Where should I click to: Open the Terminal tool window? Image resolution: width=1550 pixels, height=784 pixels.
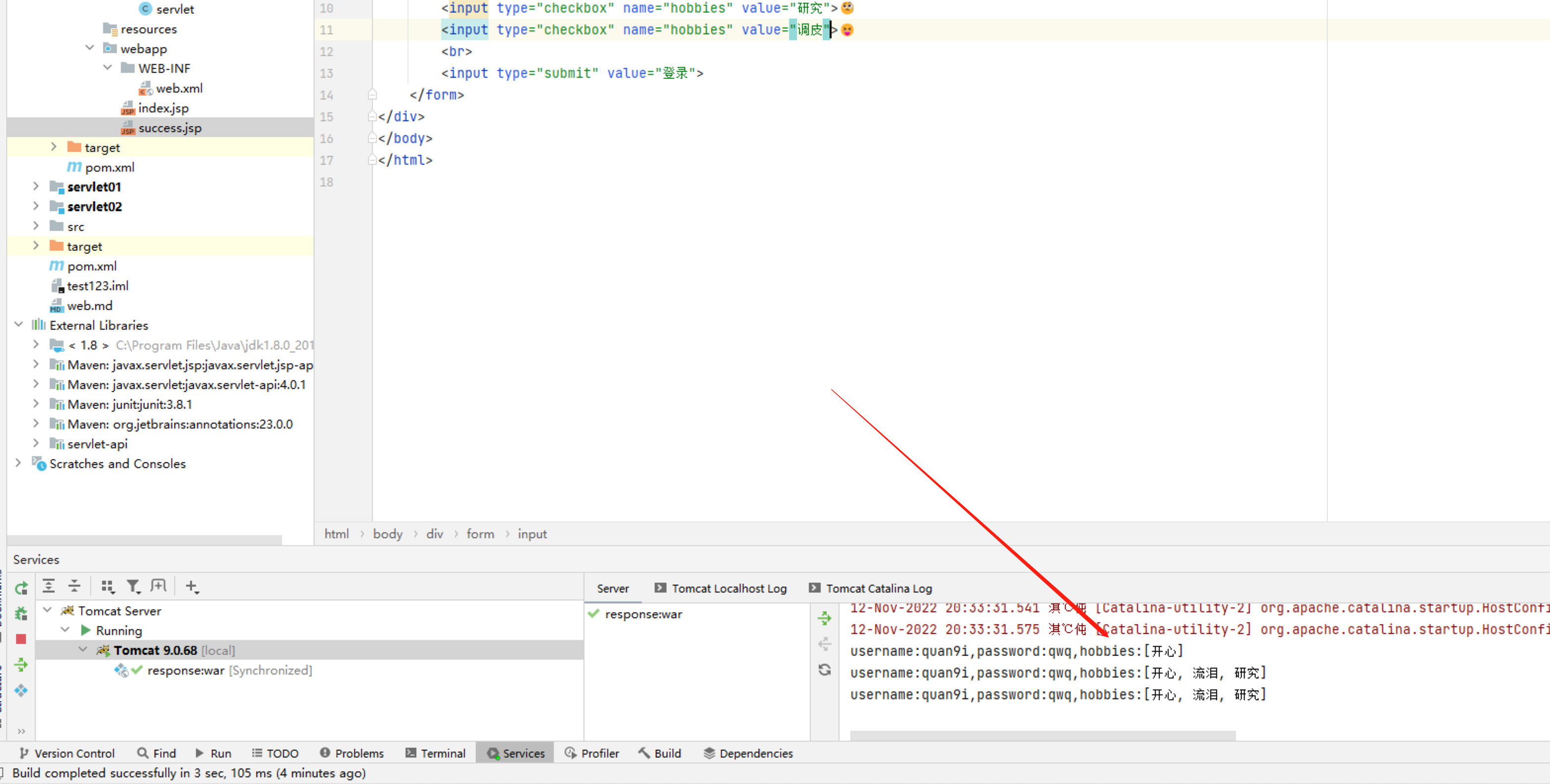(435, 753)
